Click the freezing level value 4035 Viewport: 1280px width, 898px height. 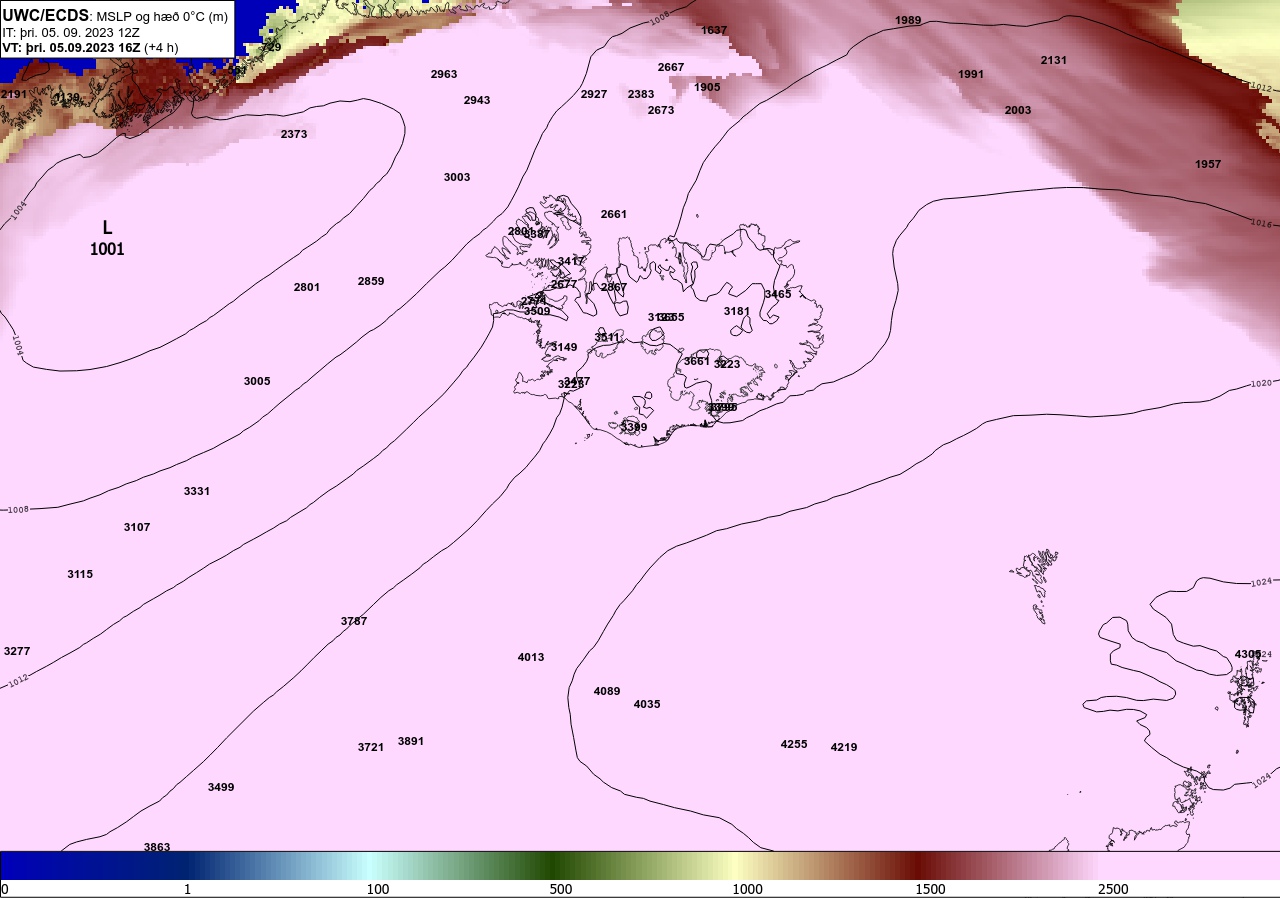coord(647,704)
